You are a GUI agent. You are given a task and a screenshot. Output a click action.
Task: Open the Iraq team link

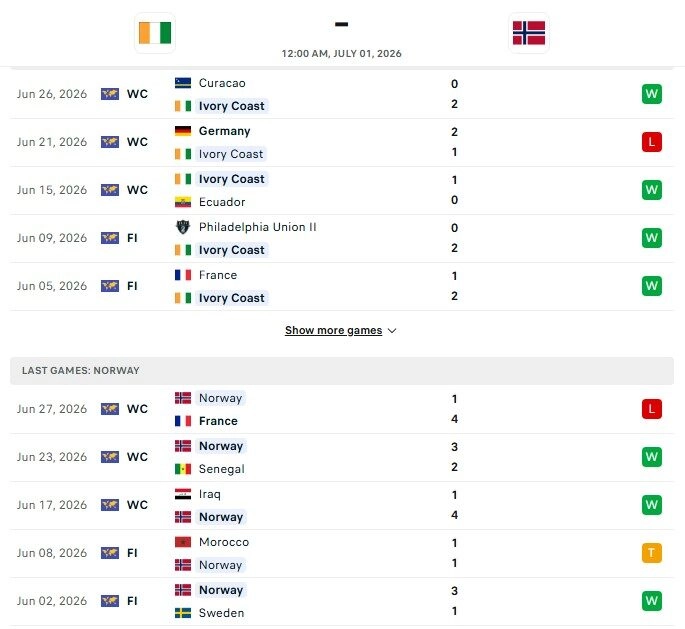pos(210,494)
